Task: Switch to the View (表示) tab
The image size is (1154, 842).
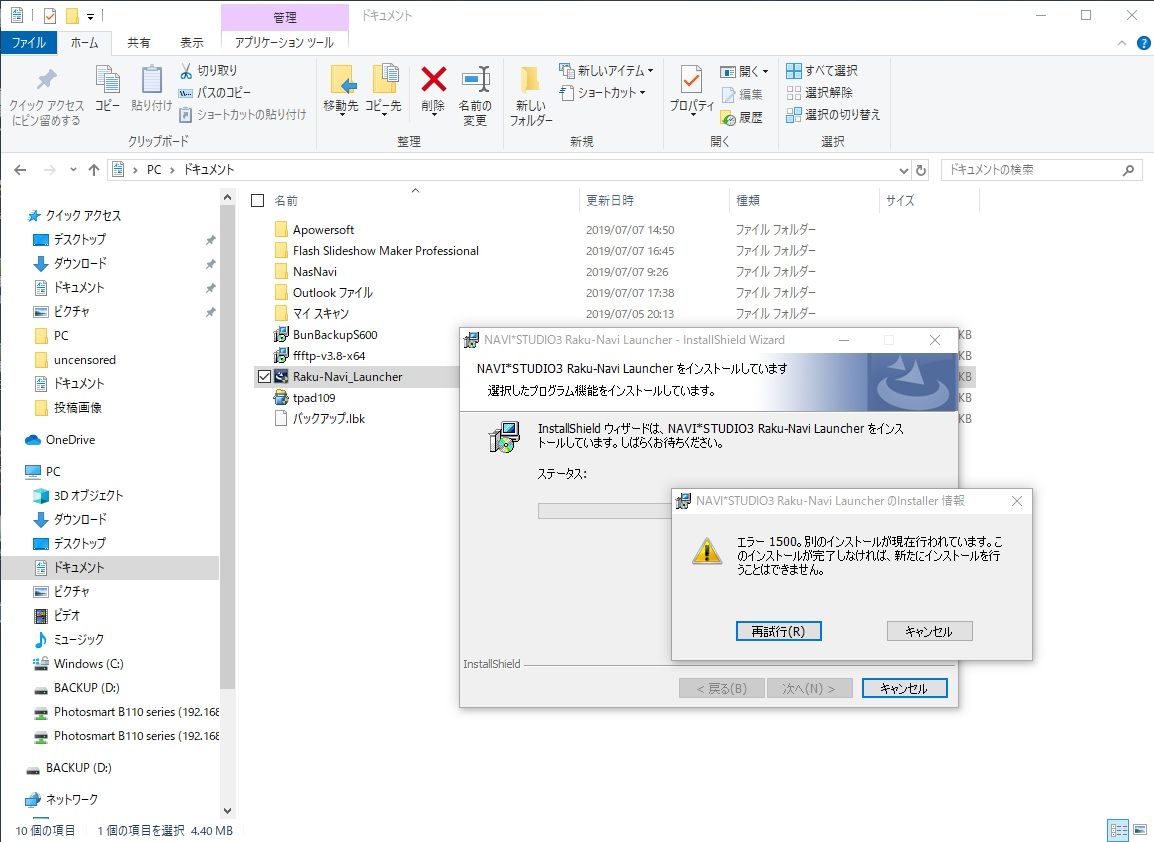Action: click(x=192, y=43)
